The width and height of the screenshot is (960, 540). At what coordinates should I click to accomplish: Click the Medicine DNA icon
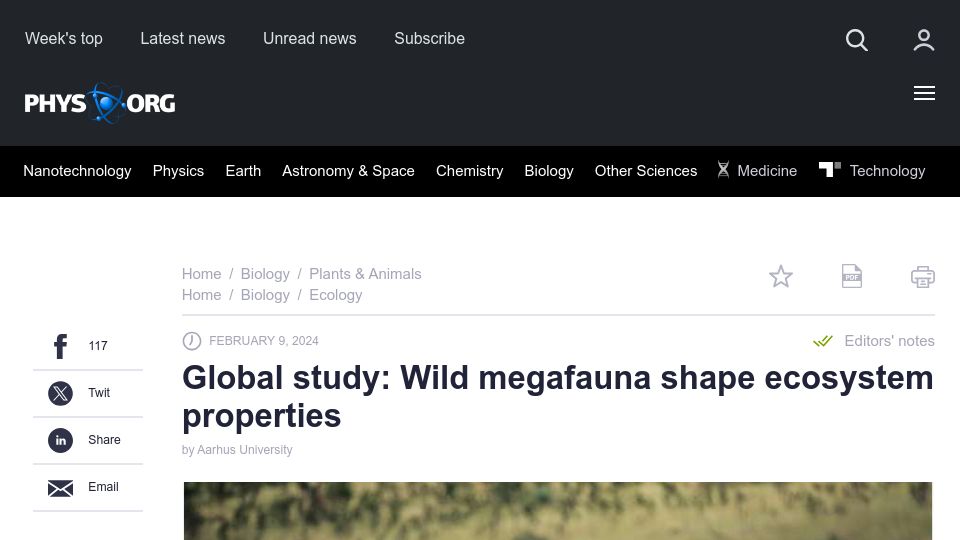(723, 170)
